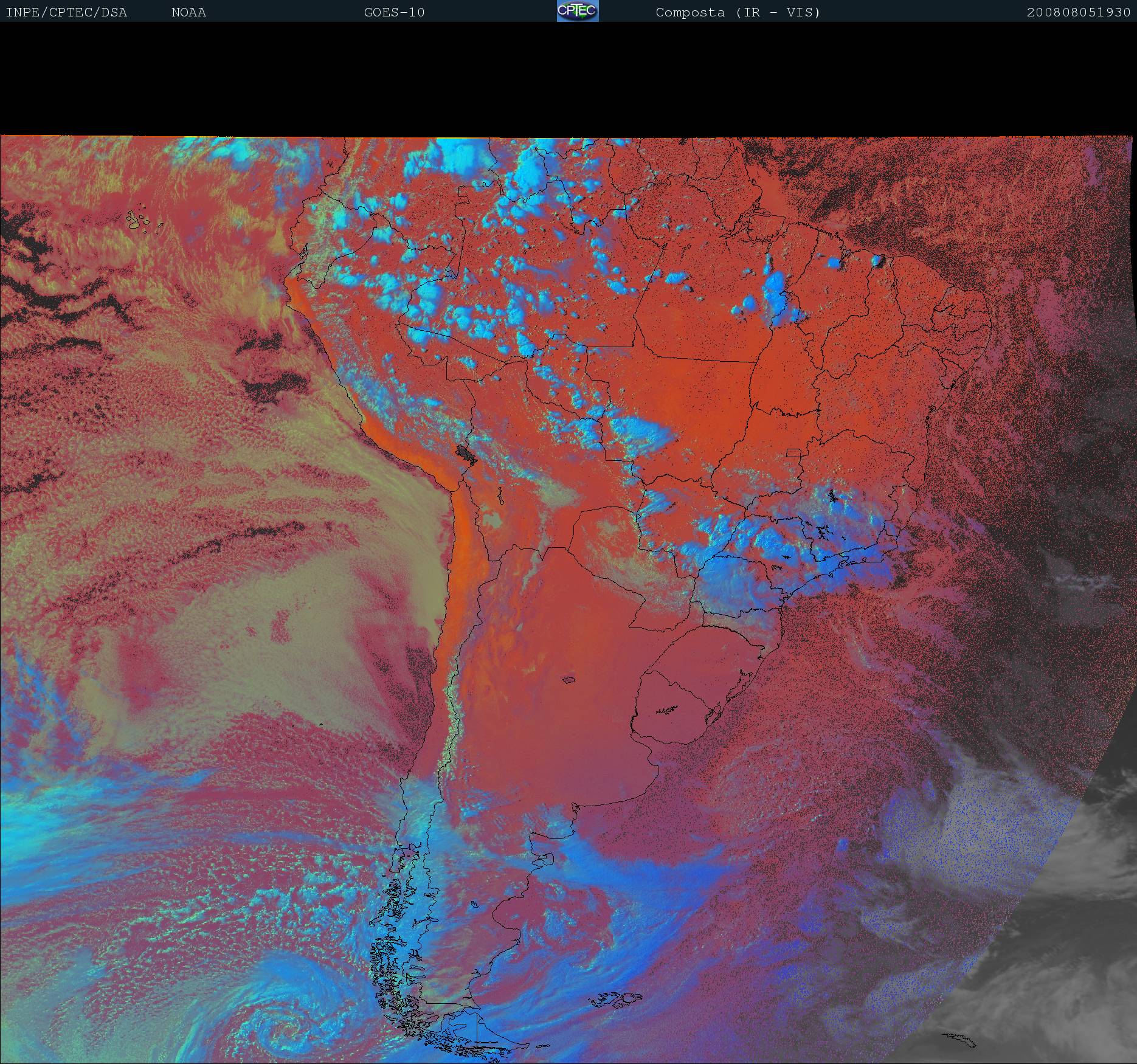This screenshot has height=1064, width=1137.
Task: Click Lake Titicaca dark outline on map
Action: click(x=466, y=454)
